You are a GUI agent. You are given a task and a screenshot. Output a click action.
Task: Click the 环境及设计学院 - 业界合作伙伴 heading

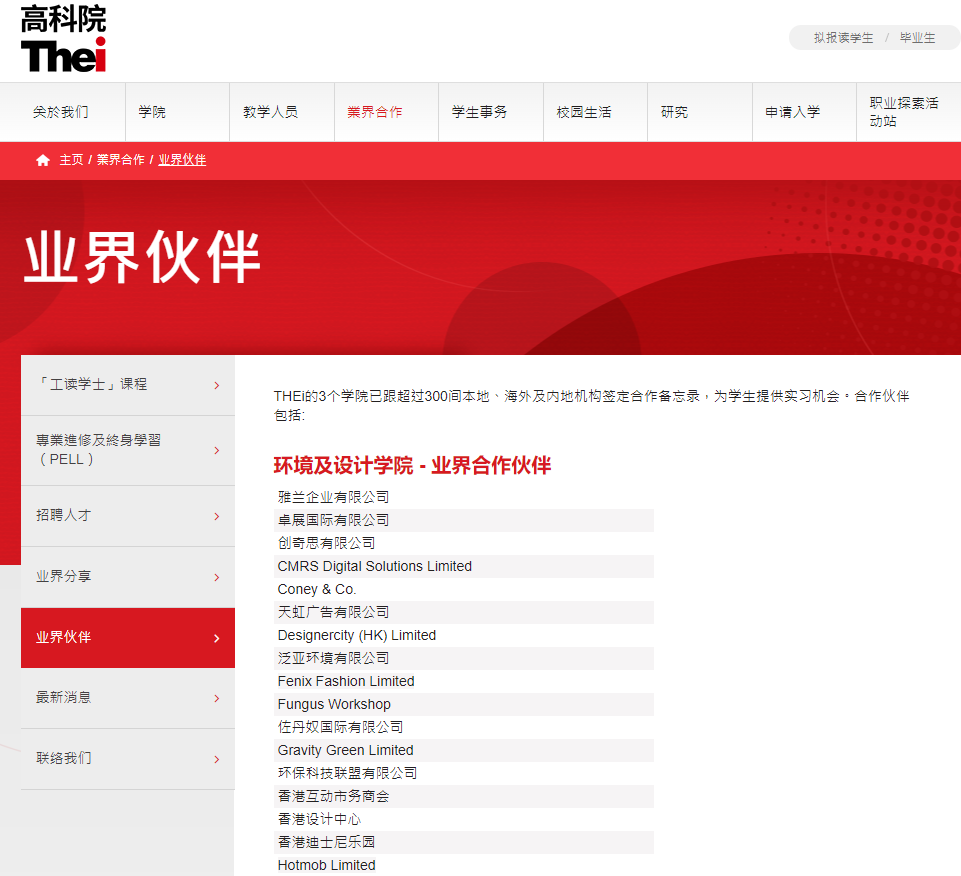click(x=412, y=466)
